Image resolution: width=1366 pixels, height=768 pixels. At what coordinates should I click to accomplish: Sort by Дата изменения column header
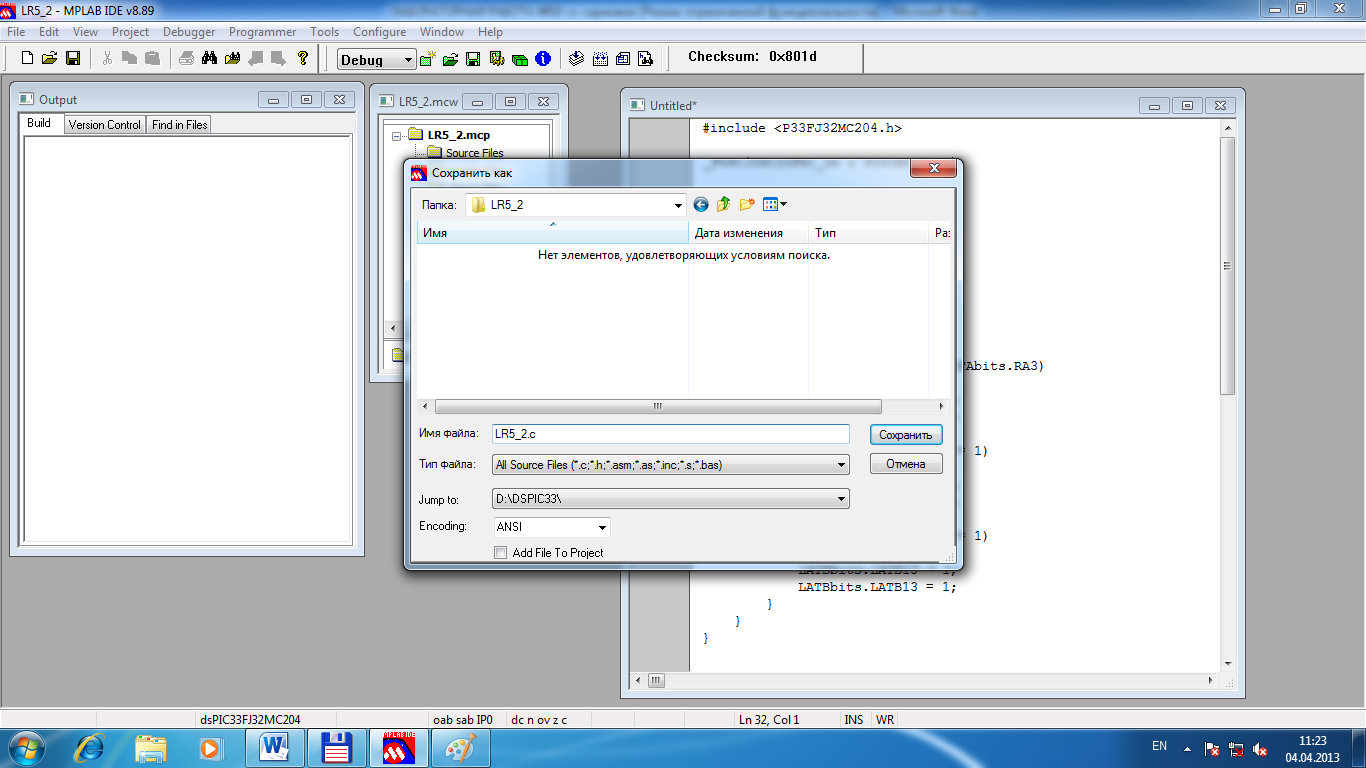tap(749, 233)
